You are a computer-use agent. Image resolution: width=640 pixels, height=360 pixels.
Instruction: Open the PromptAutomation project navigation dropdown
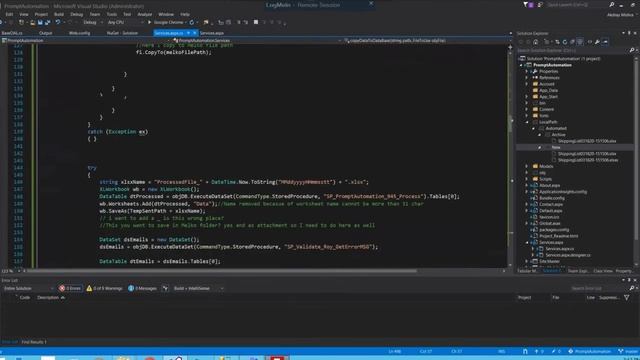(86, 40)
